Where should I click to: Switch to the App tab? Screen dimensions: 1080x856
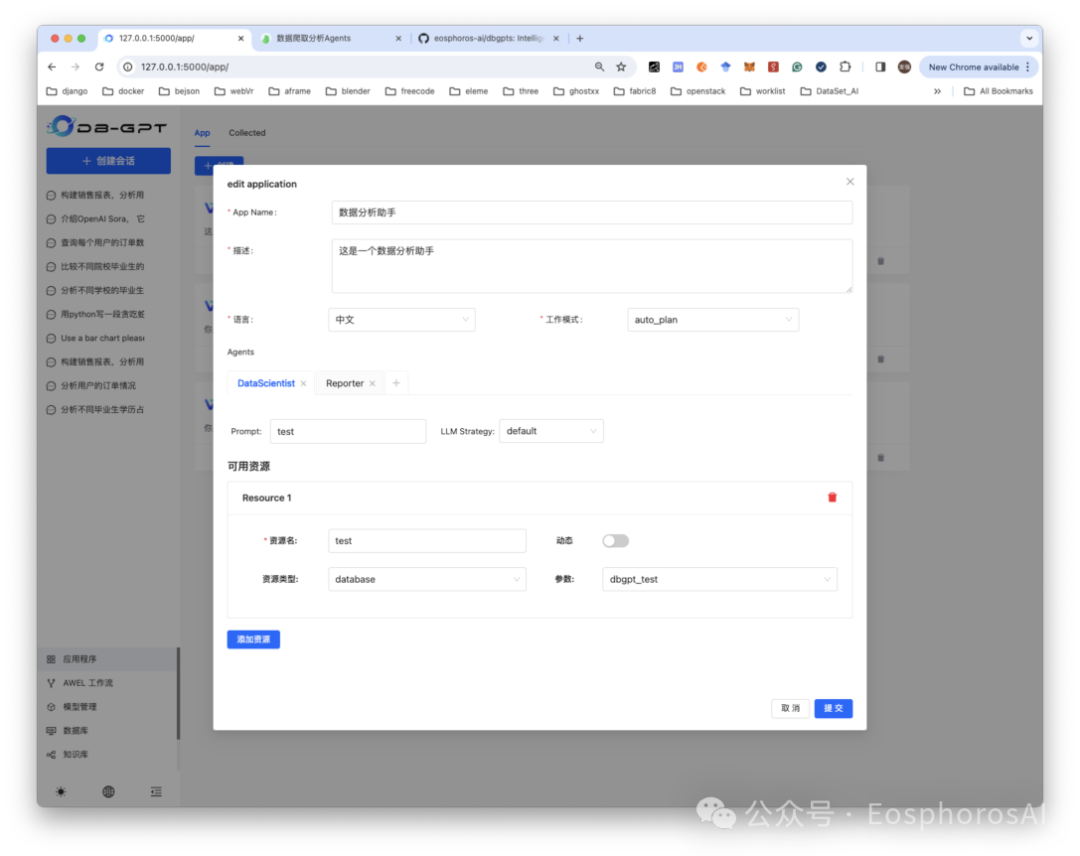tap(202, 132)
